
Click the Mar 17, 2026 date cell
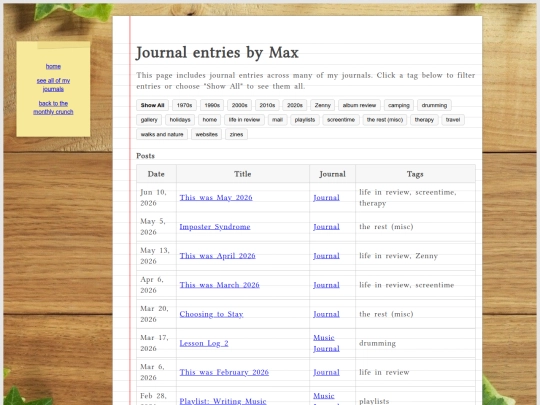[x=156, y=343]
